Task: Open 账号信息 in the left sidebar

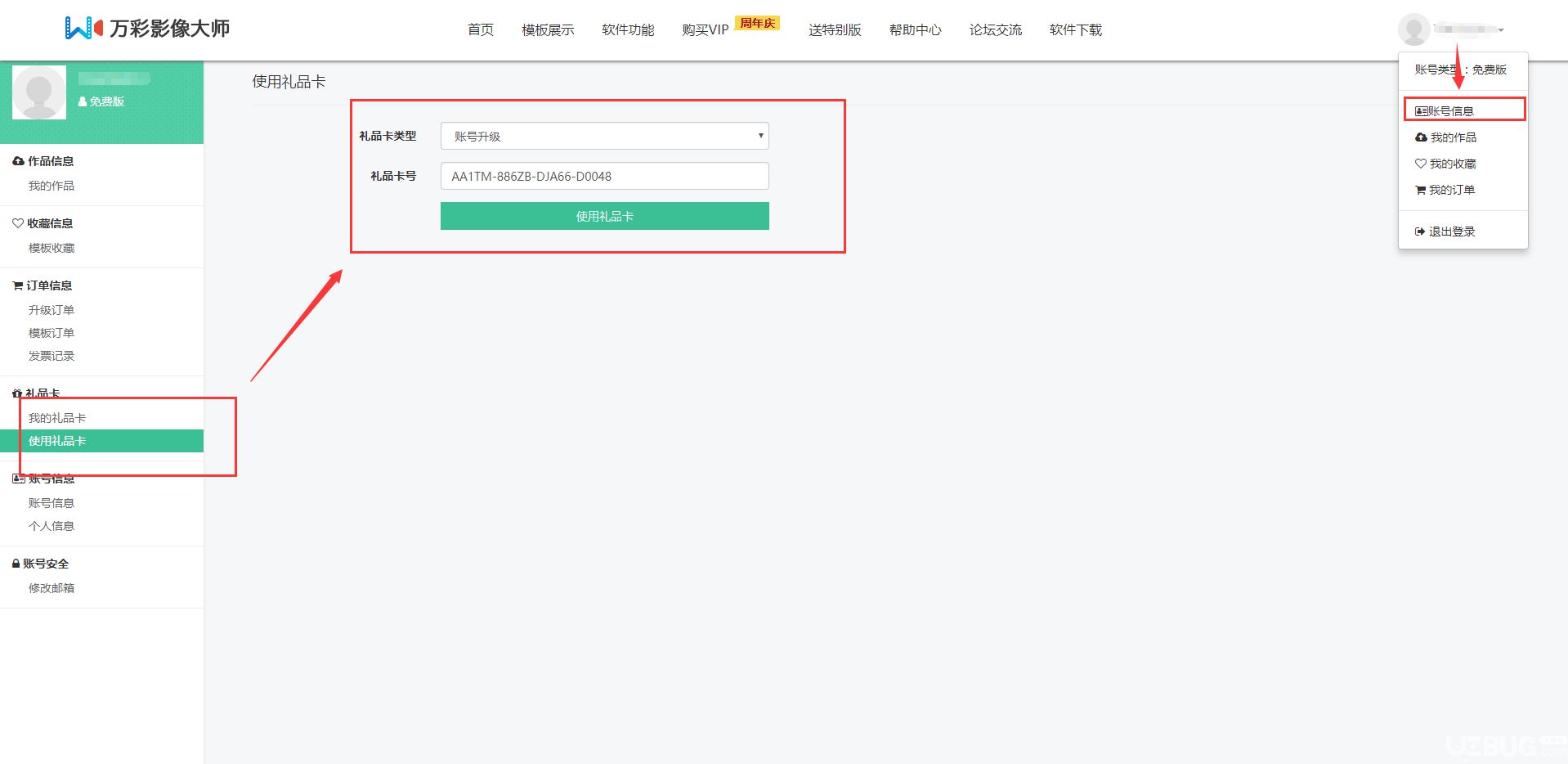Action: [x=52, y=503]
